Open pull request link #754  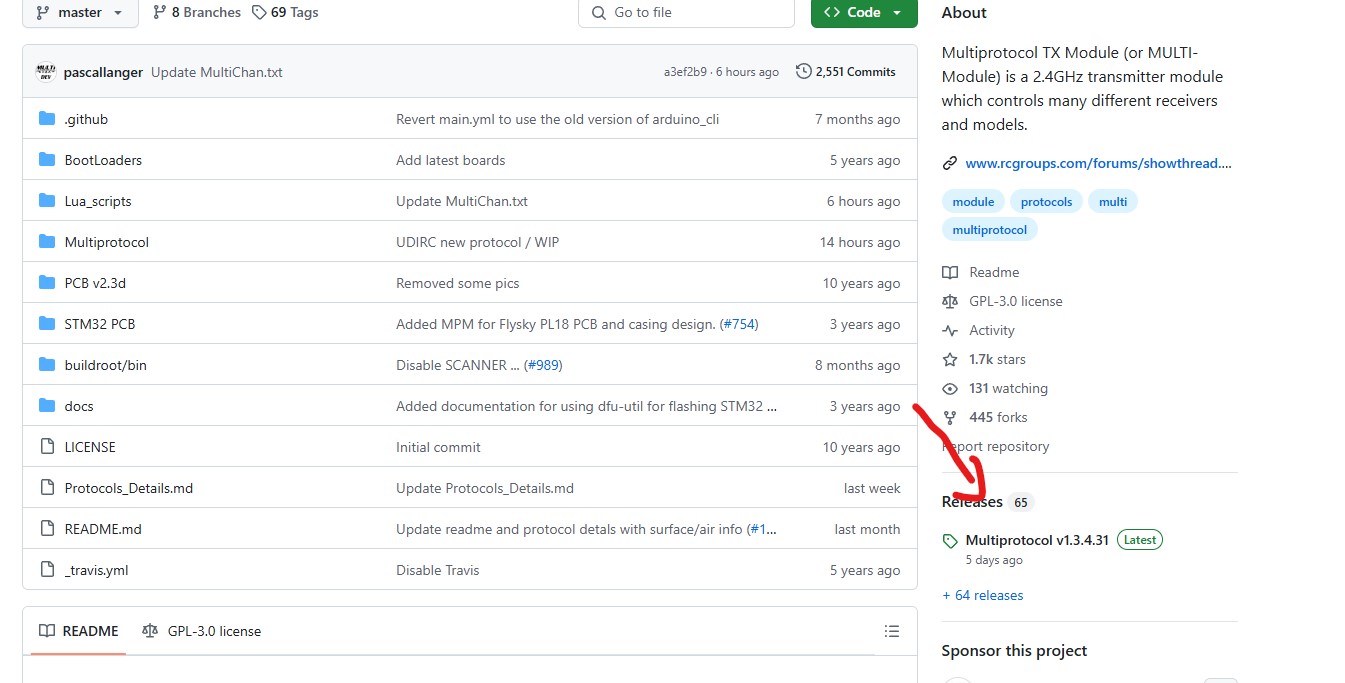coord(738,324)
